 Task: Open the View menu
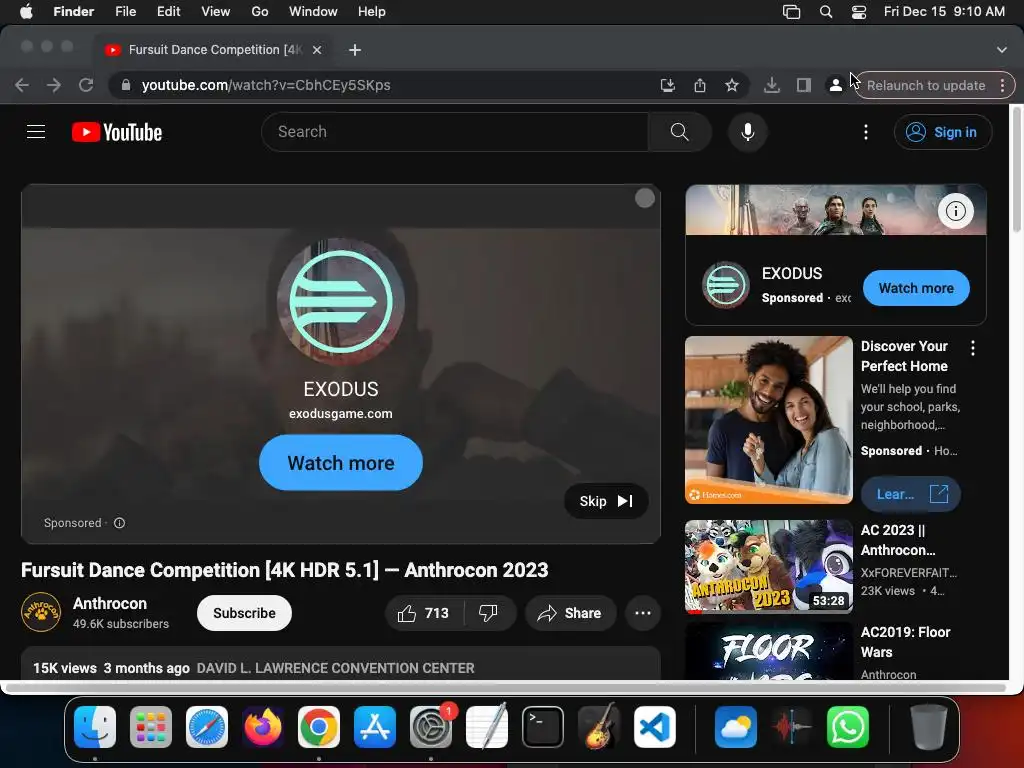point(216,12)
